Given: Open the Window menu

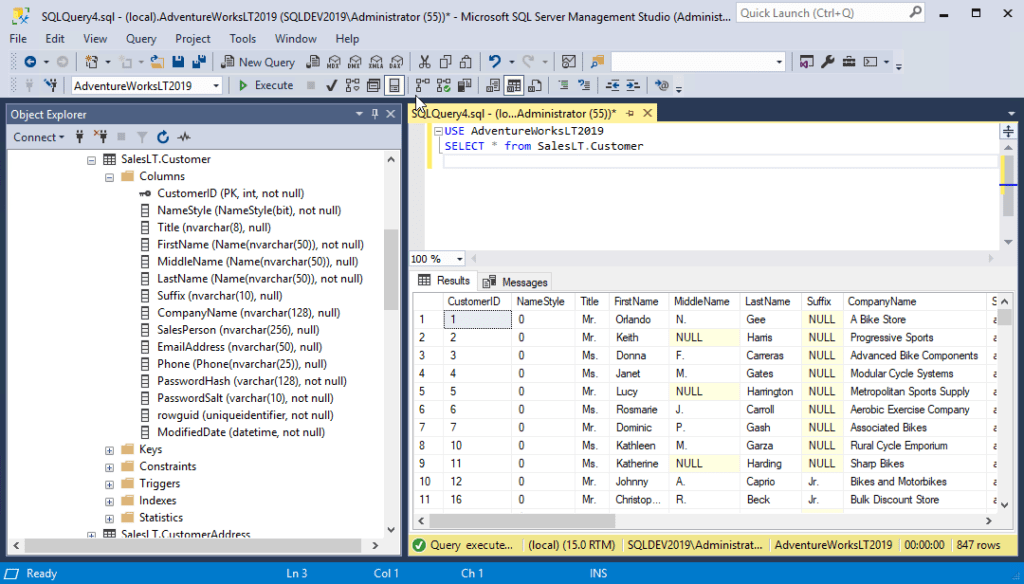Looking at the screenshot, I should click(295, 39).
